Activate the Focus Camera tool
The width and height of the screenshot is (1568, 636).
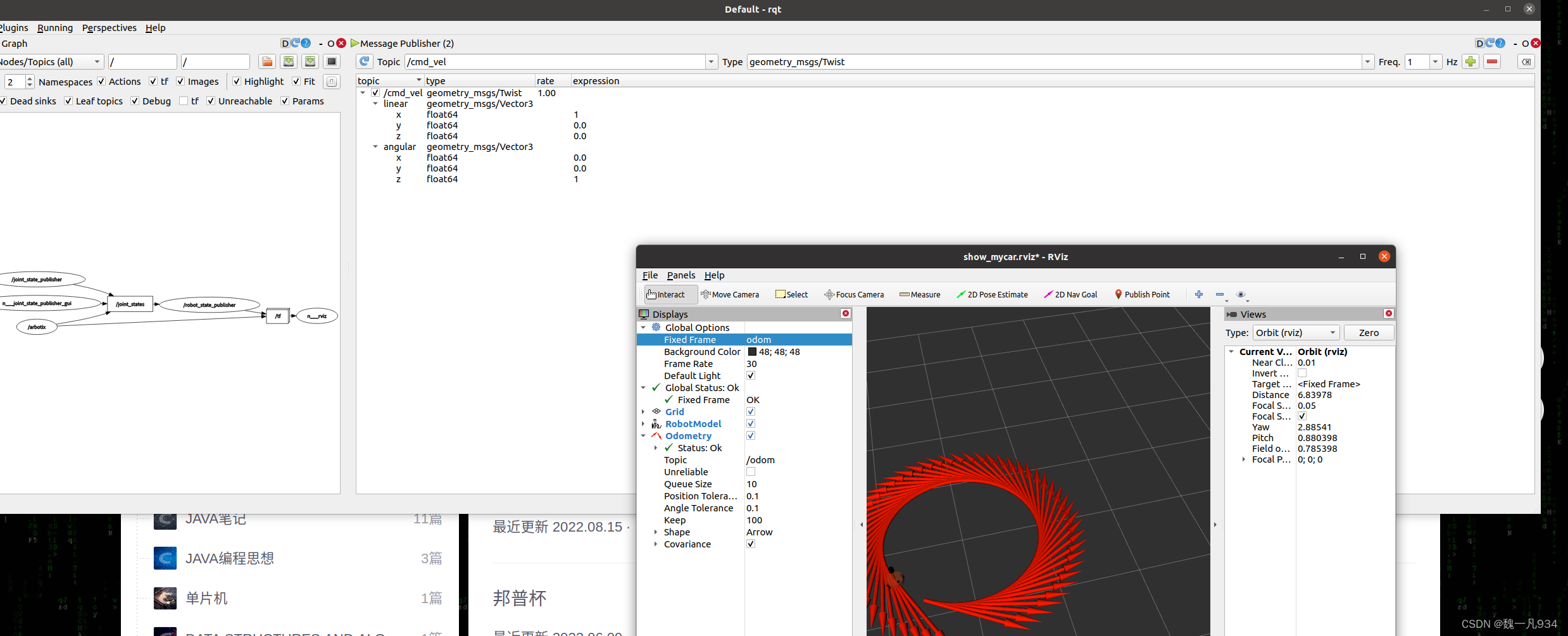854,294
